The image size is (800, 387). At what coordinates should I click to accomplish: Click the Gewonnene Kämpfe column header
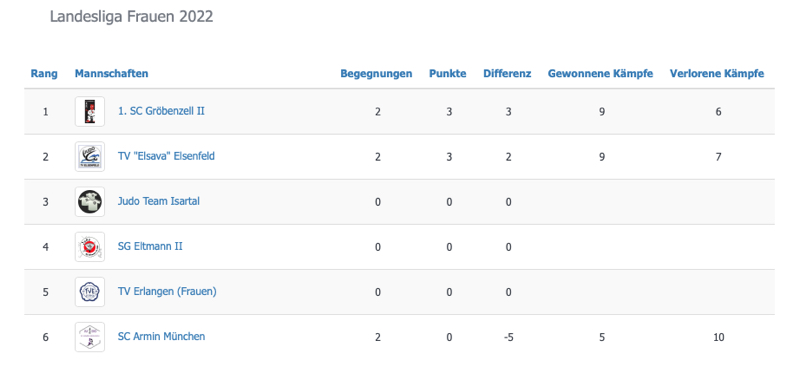(601, 73)
